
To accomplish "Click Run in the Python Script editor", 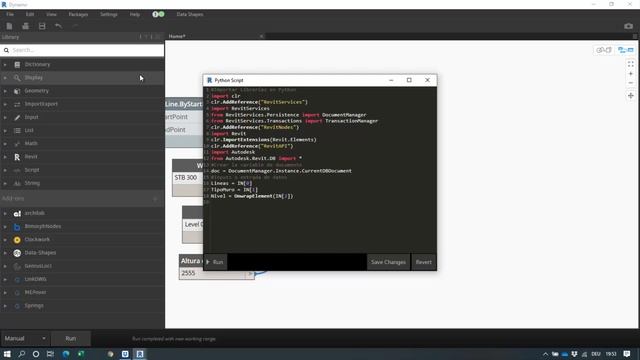I will coord(215,262).
